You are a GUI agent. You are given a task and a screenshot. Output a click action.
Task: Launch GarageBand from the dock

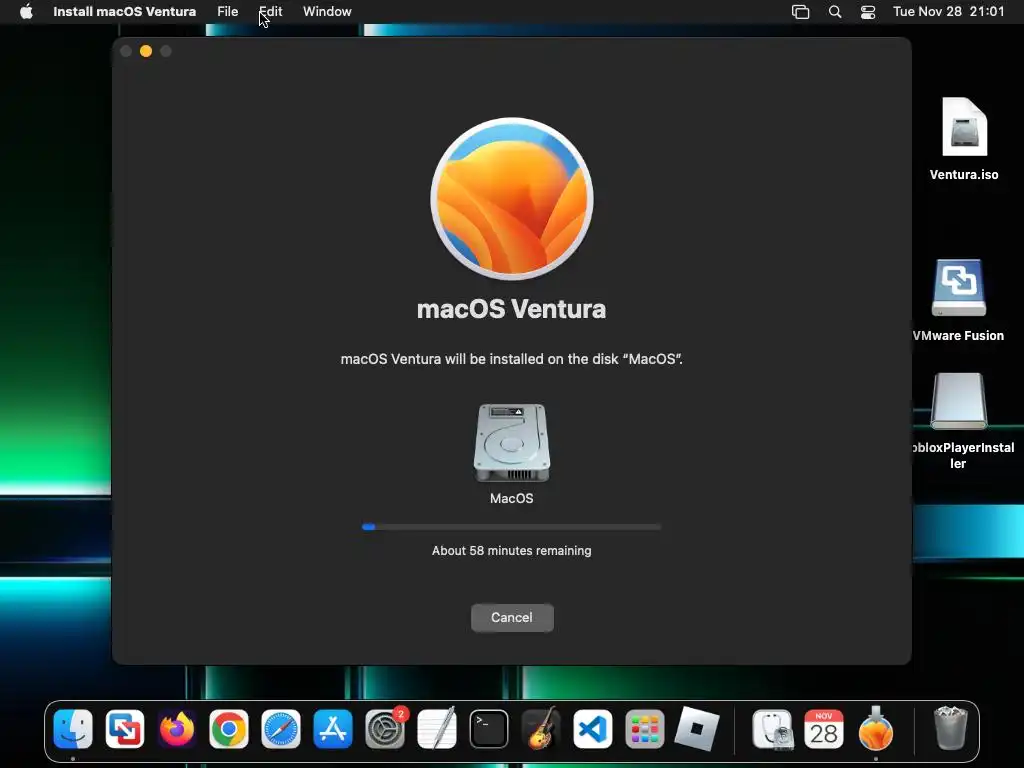(x=541, y=729)
